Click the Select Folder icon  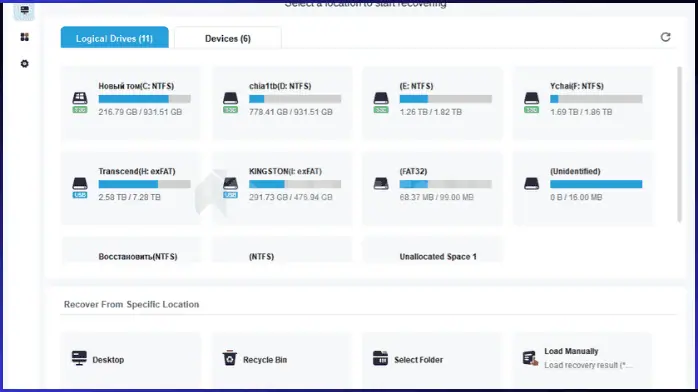tap(380, 358)
